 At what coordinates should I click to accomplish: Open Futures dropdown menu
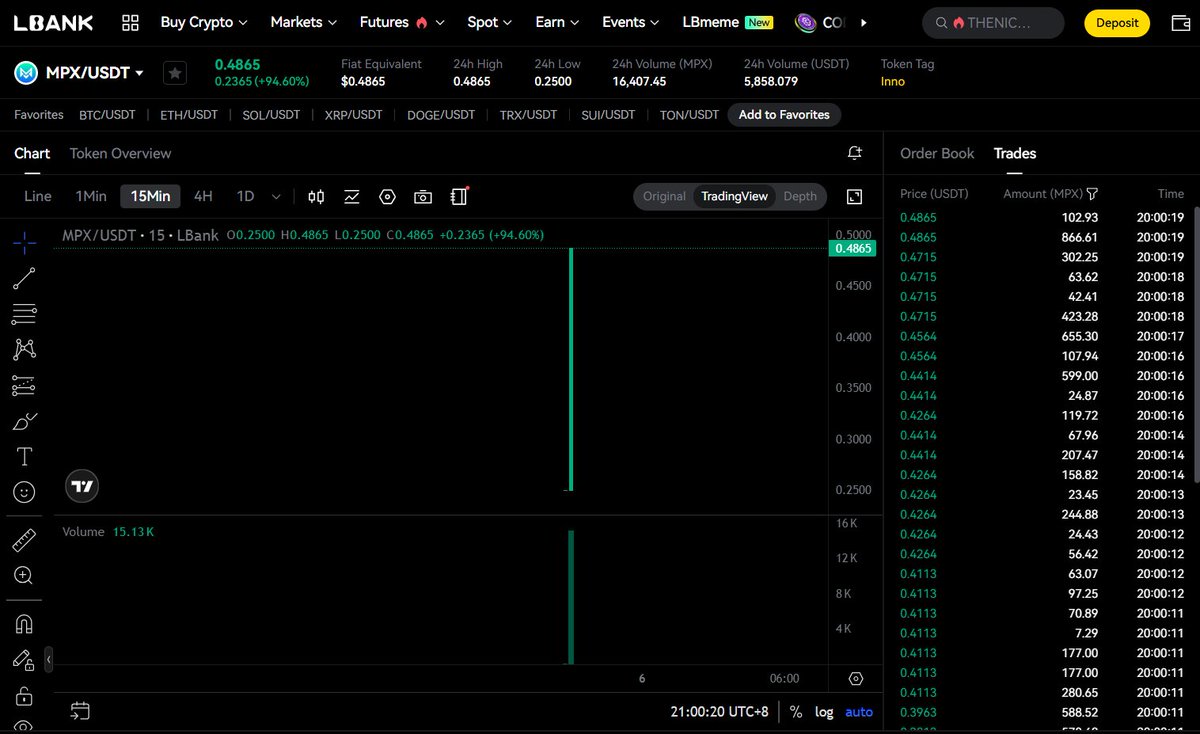[x=402, y=22]
